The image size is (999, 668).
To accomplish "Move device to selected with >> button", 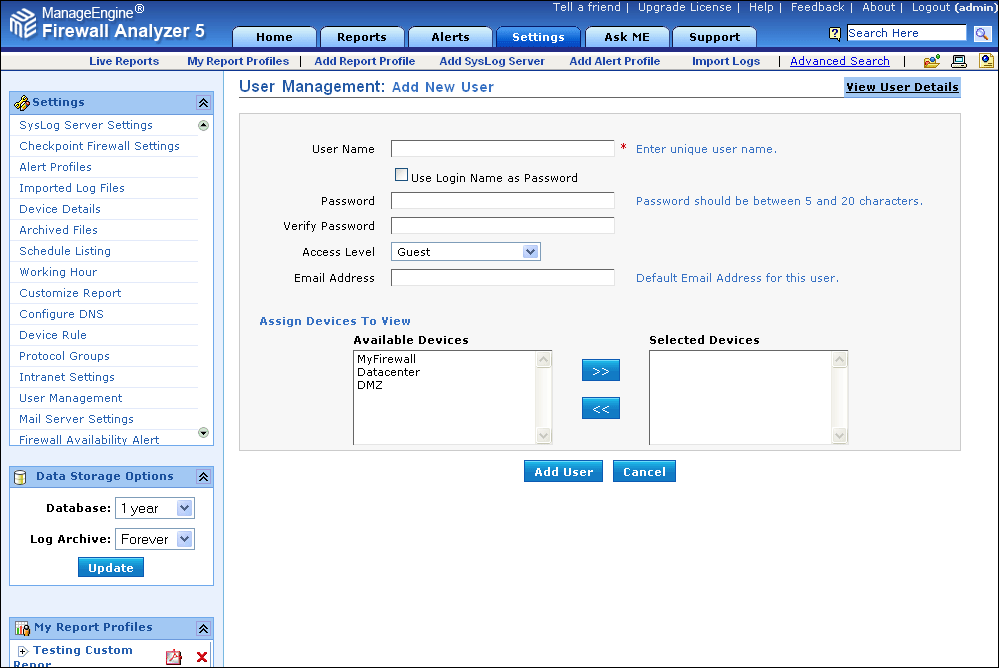I will coord(601,370).
